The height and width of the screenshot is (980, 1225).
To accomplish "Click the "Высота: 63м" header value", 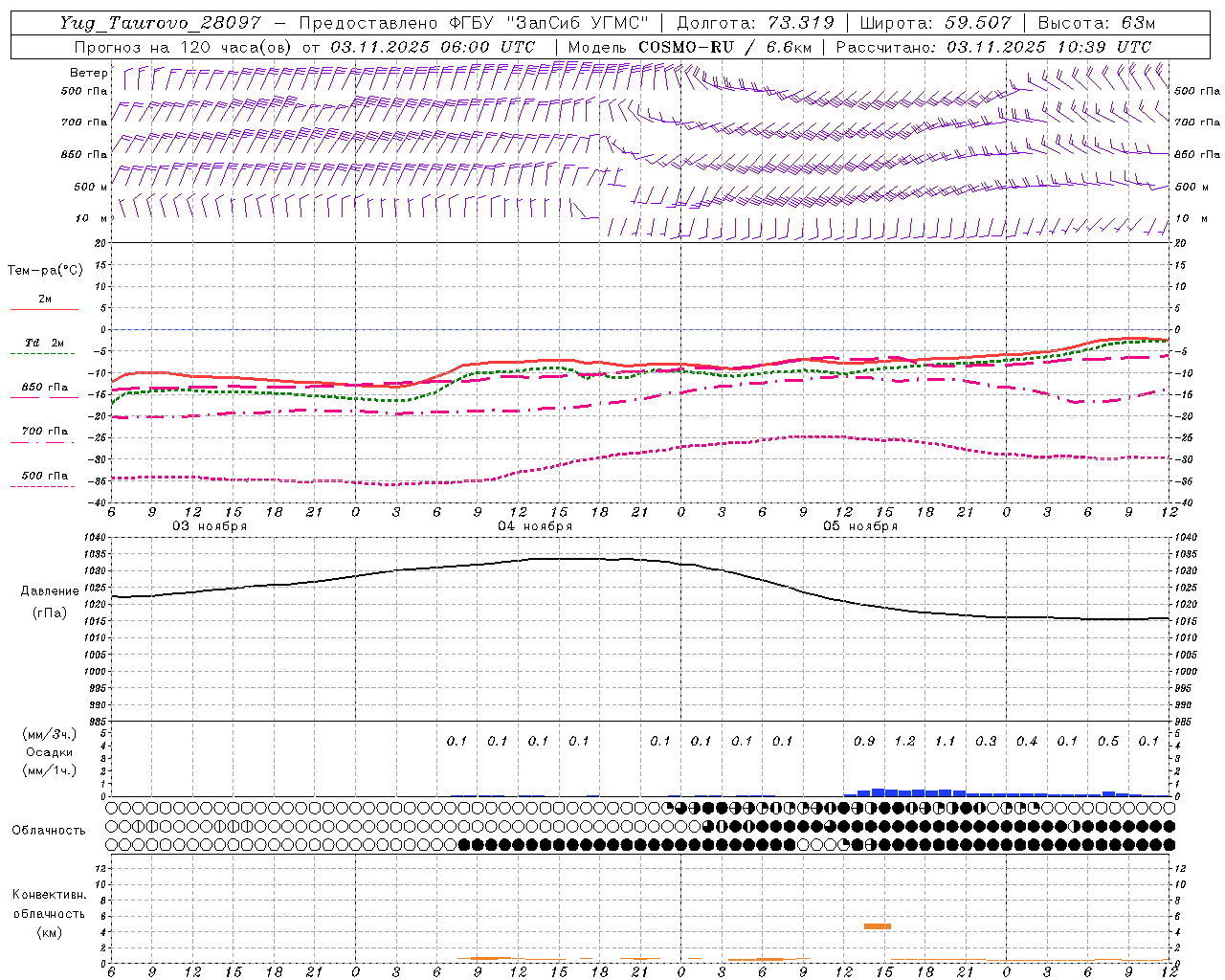I will click(x=1097, y=23).
